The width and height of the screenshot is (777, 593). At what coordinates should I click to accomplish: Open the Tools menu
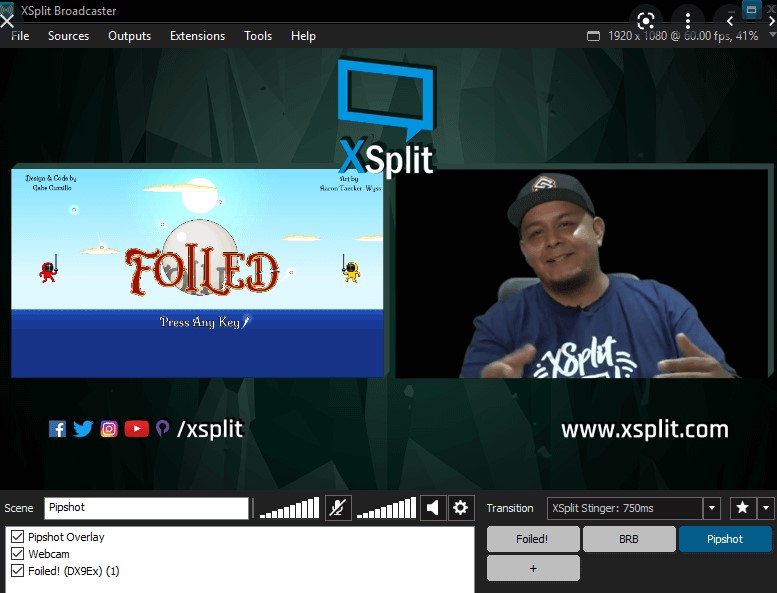pos(258,36)
